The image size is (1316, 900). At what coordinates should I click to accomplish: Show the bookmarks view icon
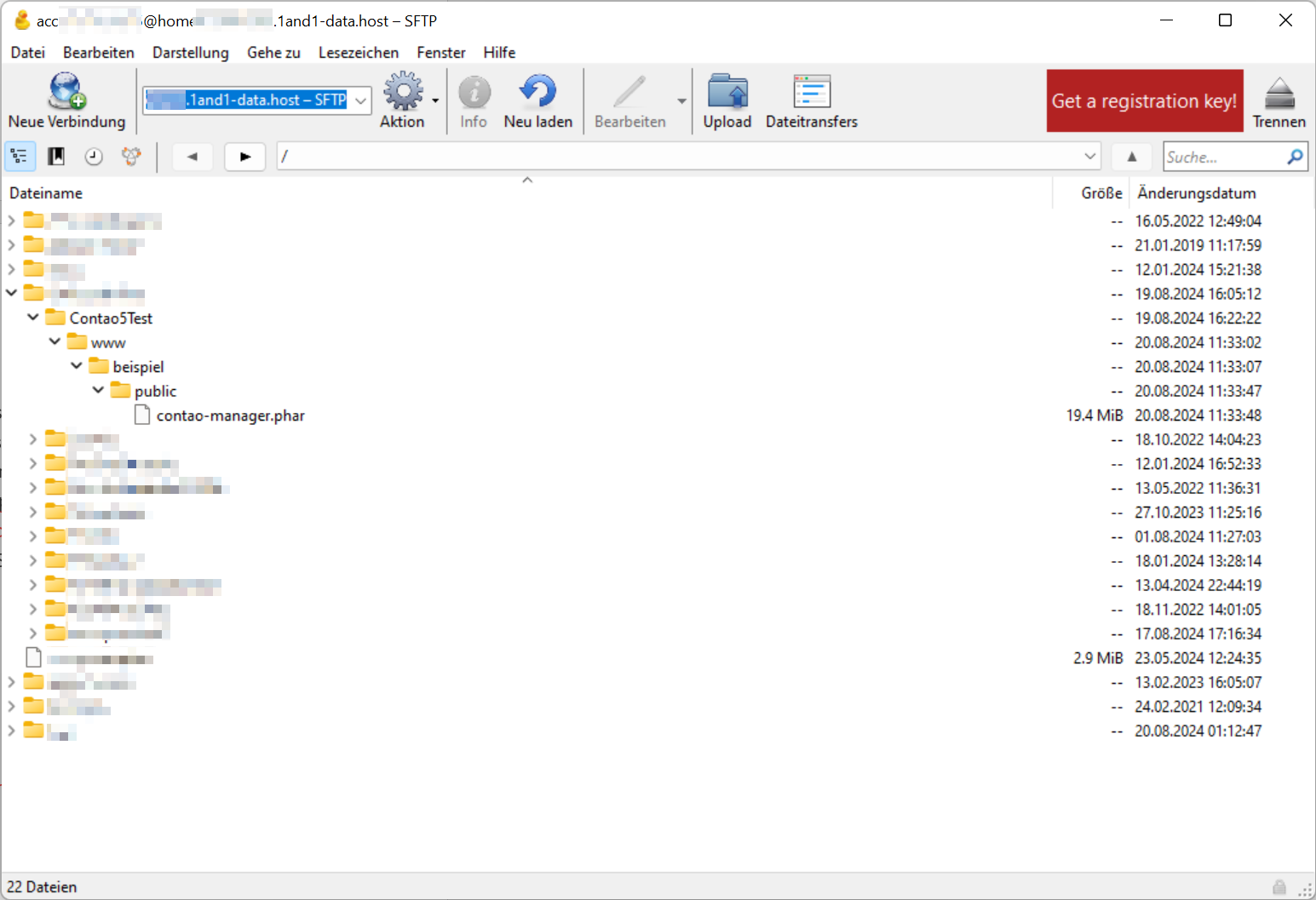click(x=56, y=157)
